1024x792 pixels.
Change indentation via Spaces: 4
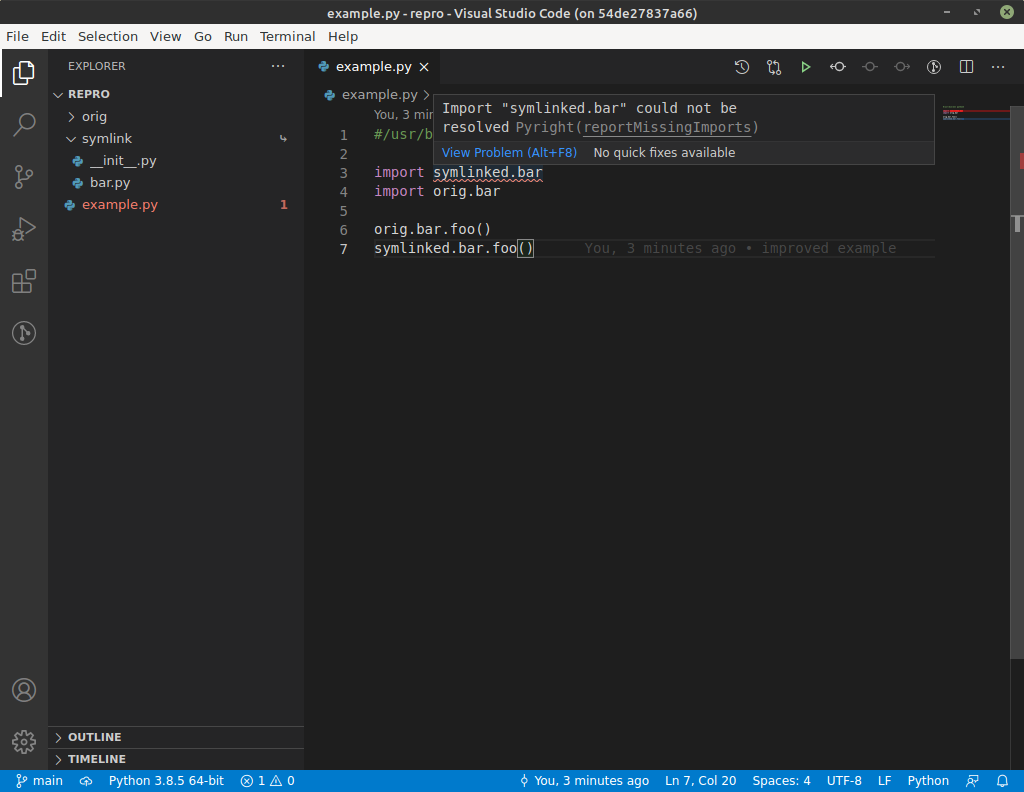coord(781,781)
